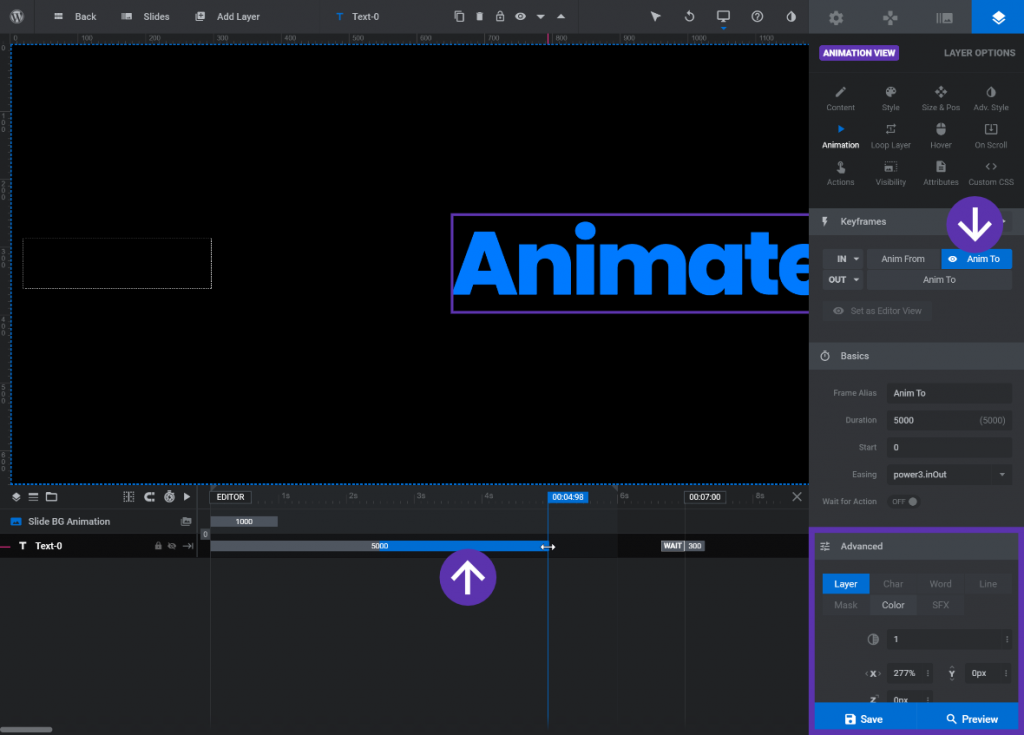Select the Char tab in Advanced section

pyautogui.click(x=893, y=583)
